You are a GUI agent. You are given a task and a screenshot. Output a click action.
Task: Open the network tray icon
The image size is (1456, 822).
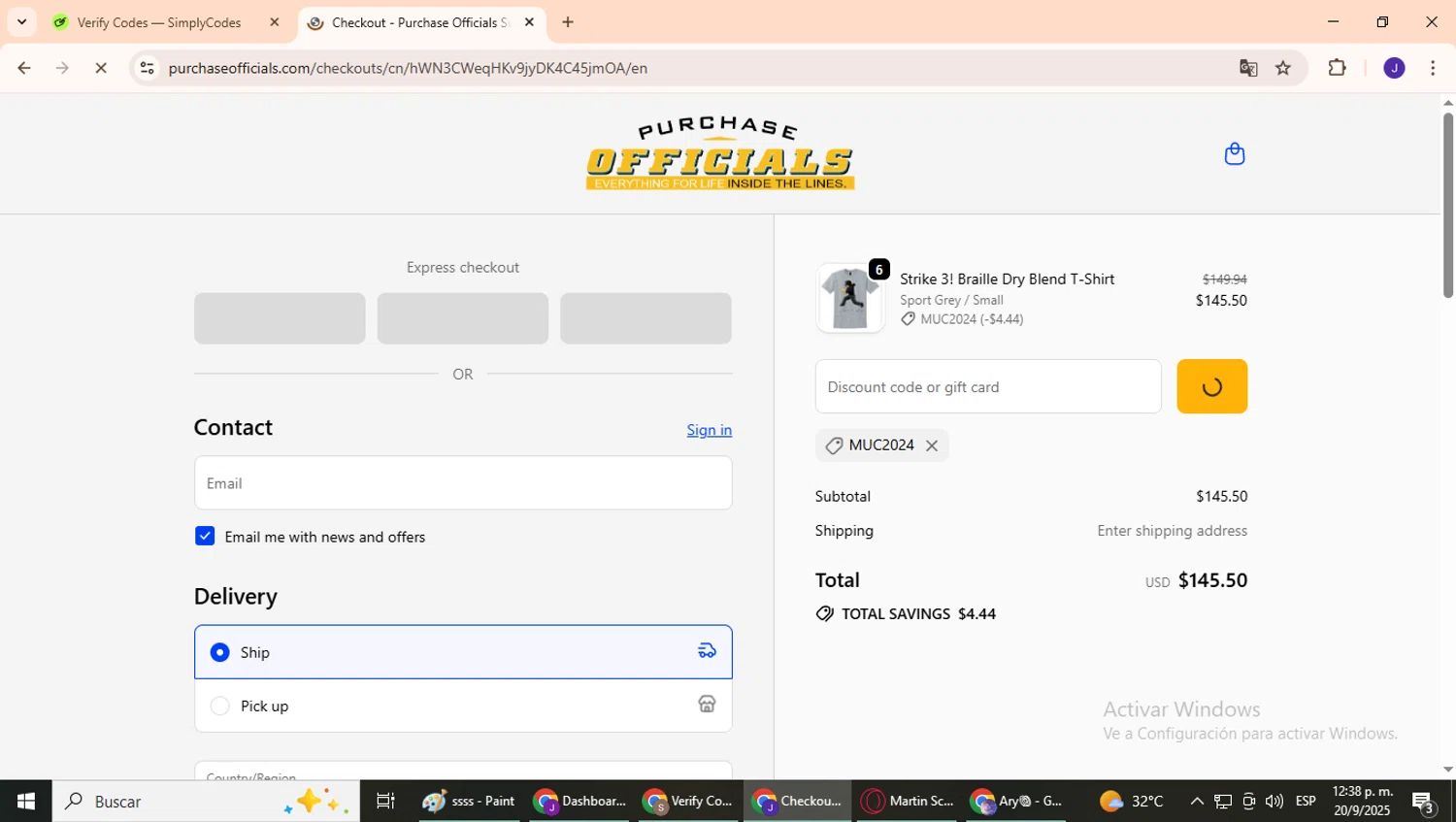coord(1223,801)
